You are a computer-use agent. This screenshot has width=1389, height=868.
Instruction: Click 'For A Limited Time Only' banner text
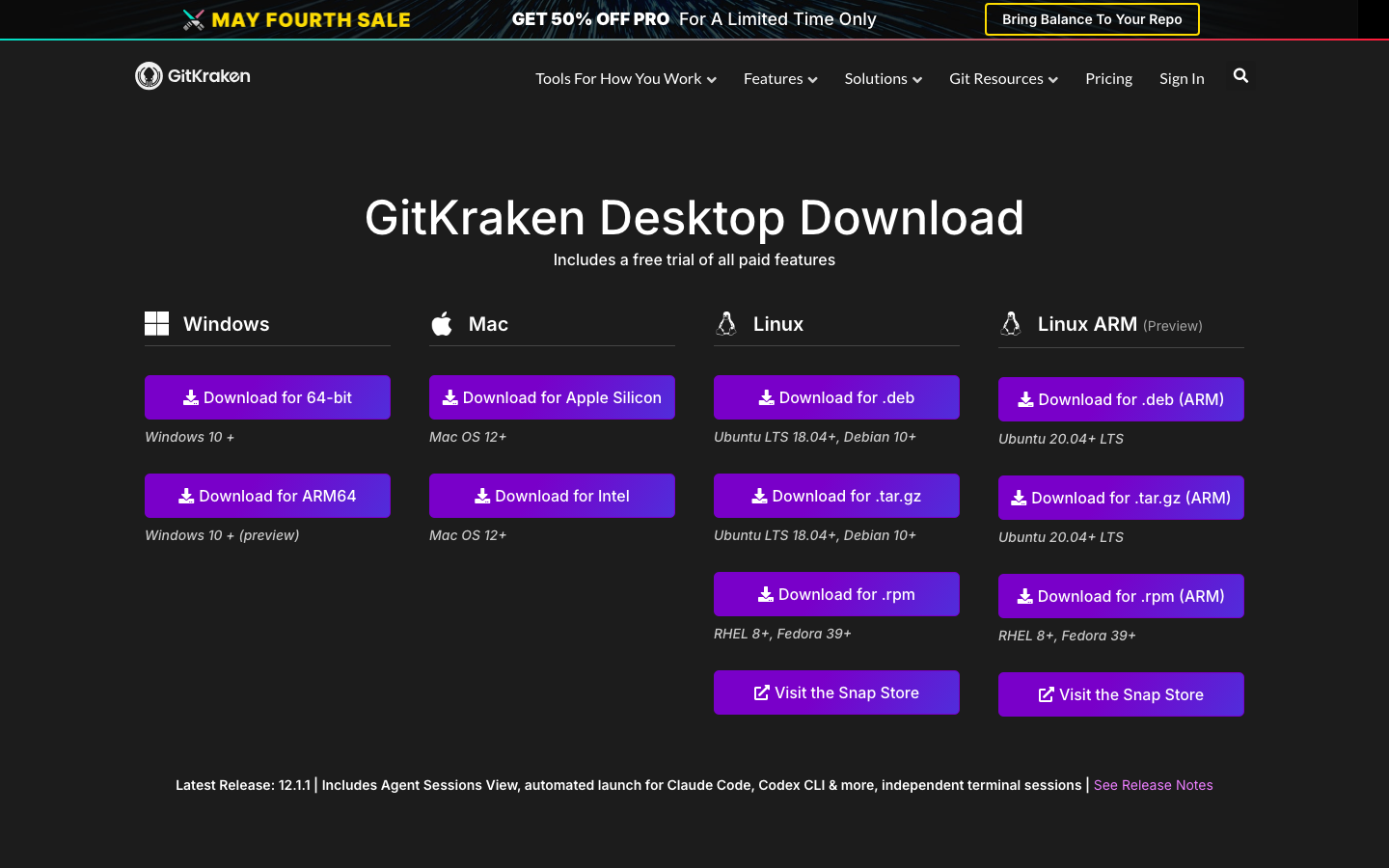tap(777, 19)
